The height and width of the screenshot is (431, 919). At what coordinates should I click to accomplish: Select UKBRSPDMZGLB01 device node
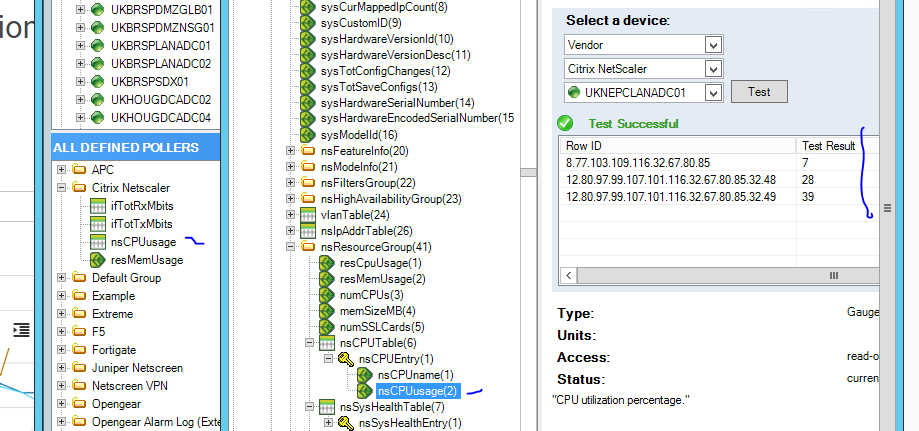(162, 10)
